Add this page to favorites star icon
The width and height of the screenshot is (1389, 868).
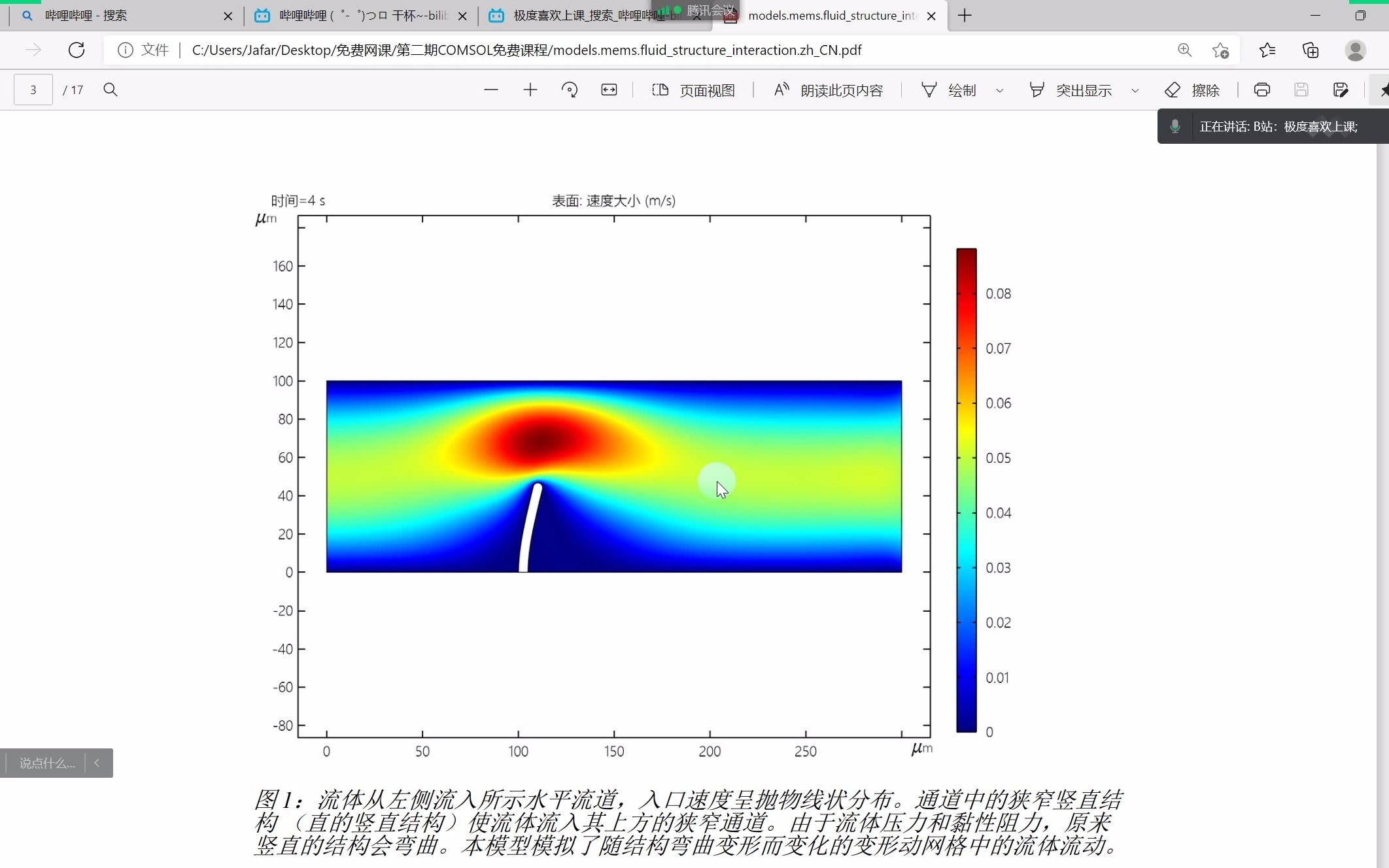(1220, 50)
